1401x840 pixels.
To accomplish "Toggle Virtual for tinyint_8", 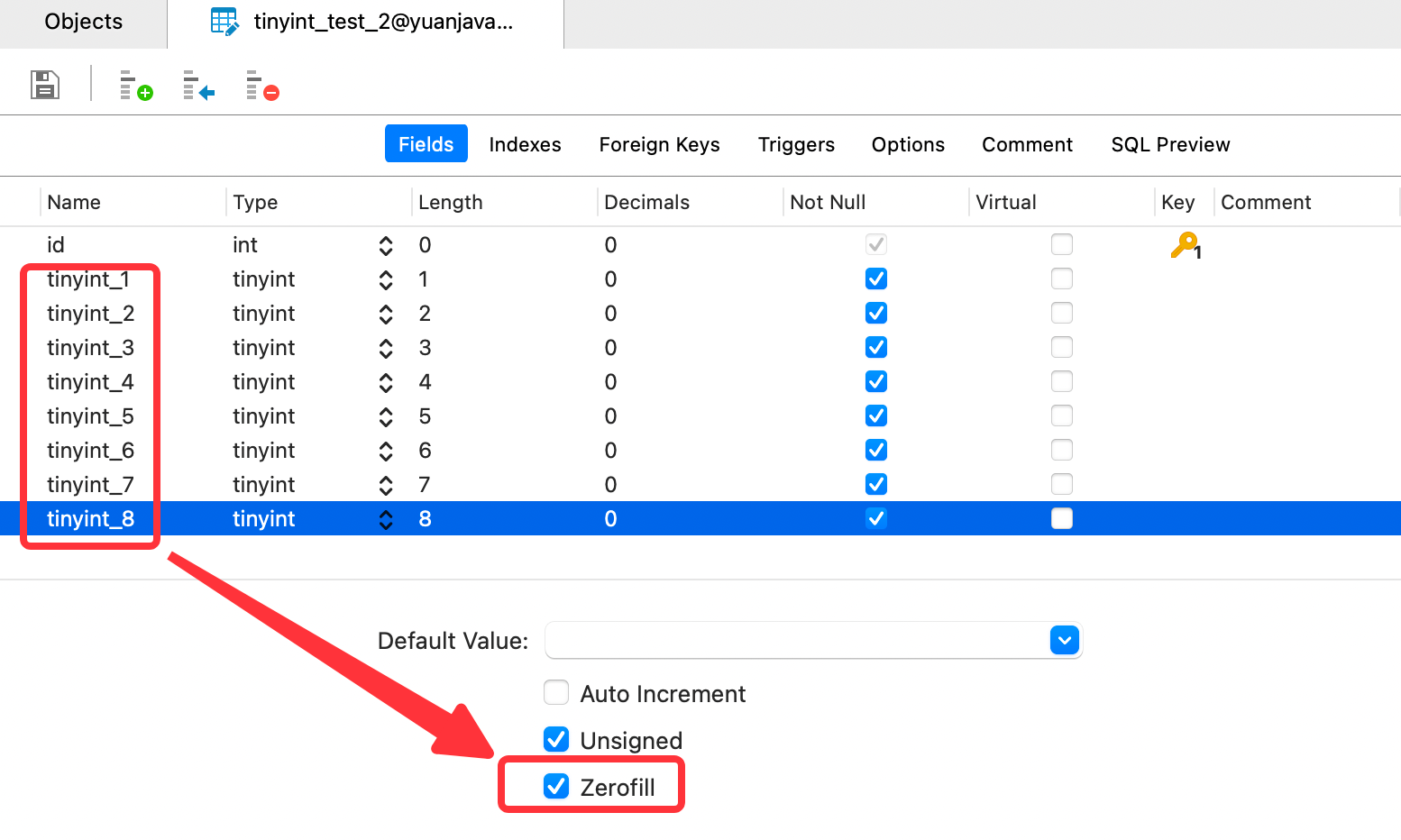I will click(1062, 519).
